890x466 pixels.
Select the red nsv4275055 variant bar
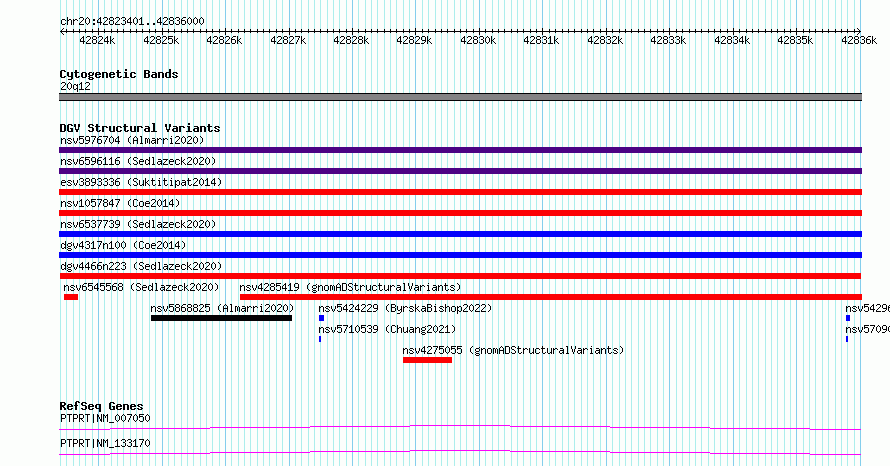(x=427, y=360)
